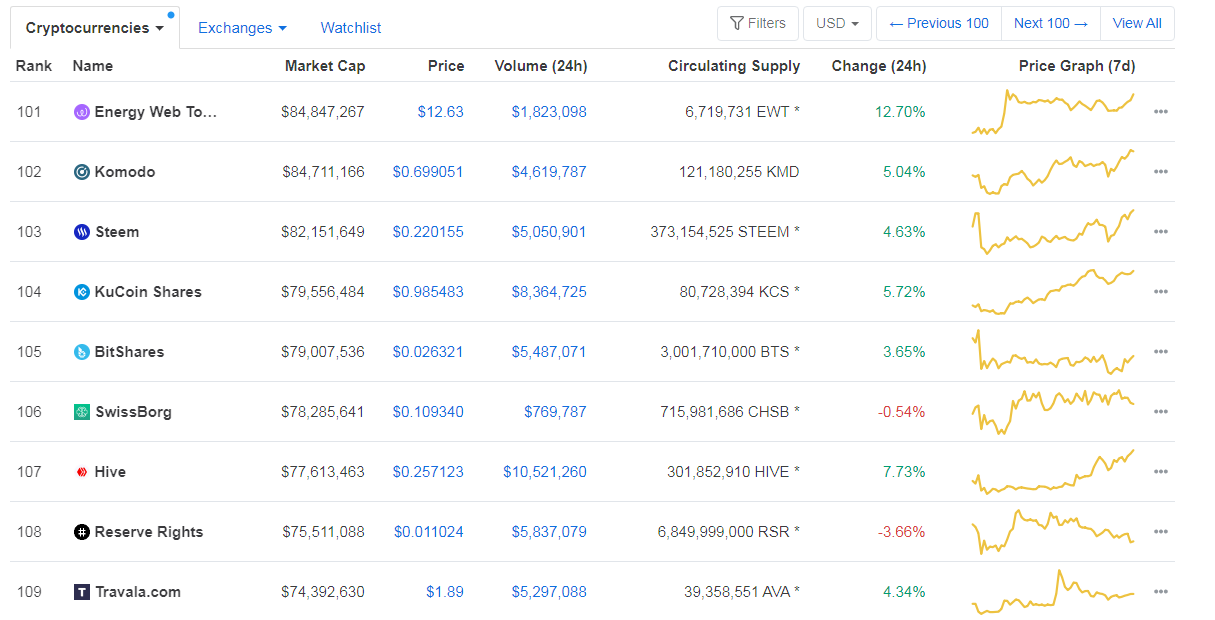Image resolution: width=1215 pixels, height=620 pixels.
Task: Open the three-dot menu for Steem
Action: [1160, 232]
